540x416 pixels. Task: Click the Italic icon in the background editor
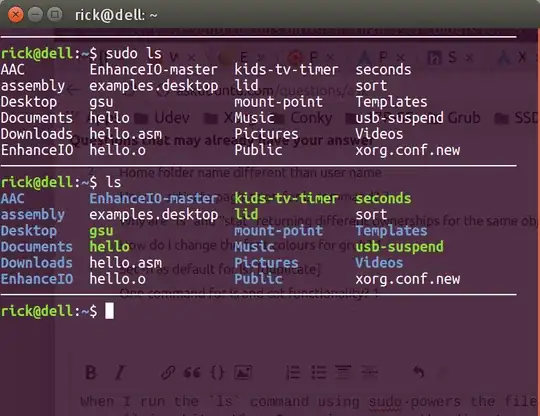point(120,372)
